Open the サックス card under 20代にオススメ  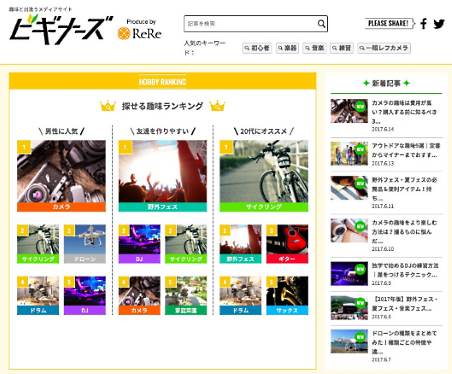[x=287, y=295]
